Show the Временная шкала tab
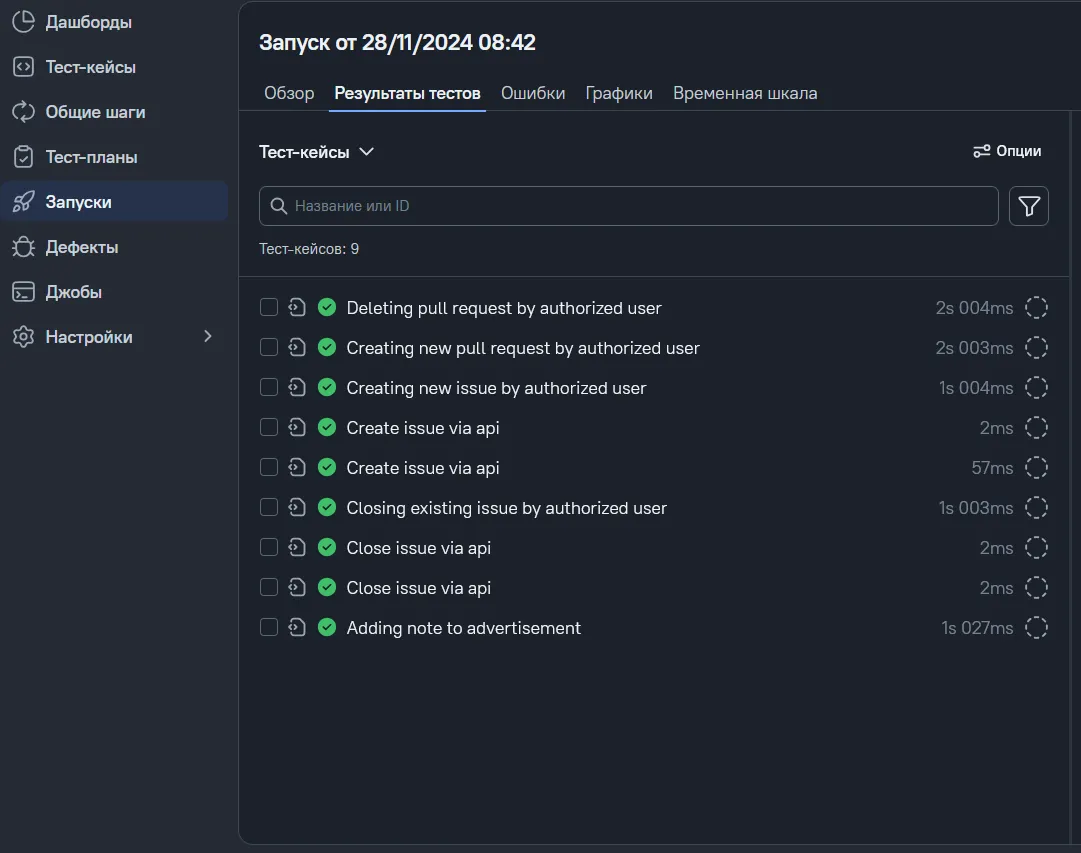This screenshot has height=853, width=1081. 745,93
